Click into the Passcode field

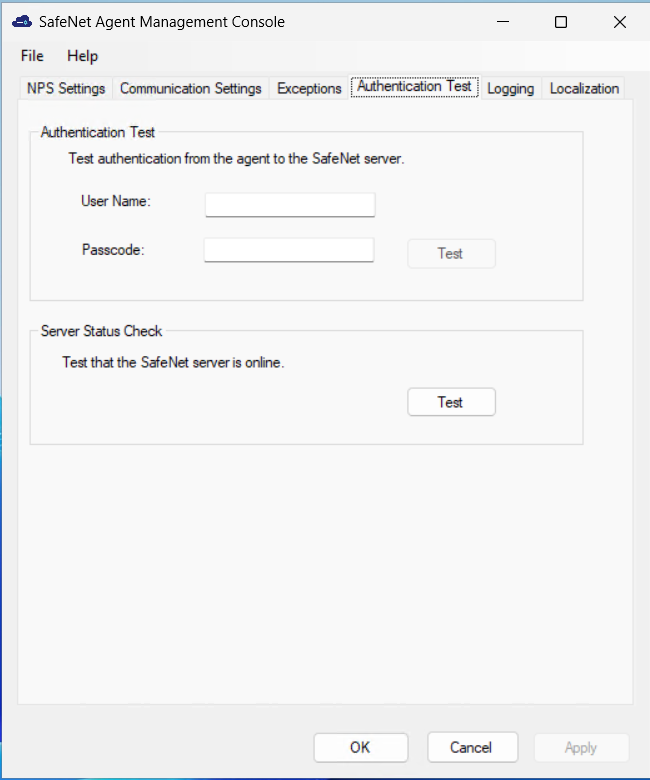289,250
